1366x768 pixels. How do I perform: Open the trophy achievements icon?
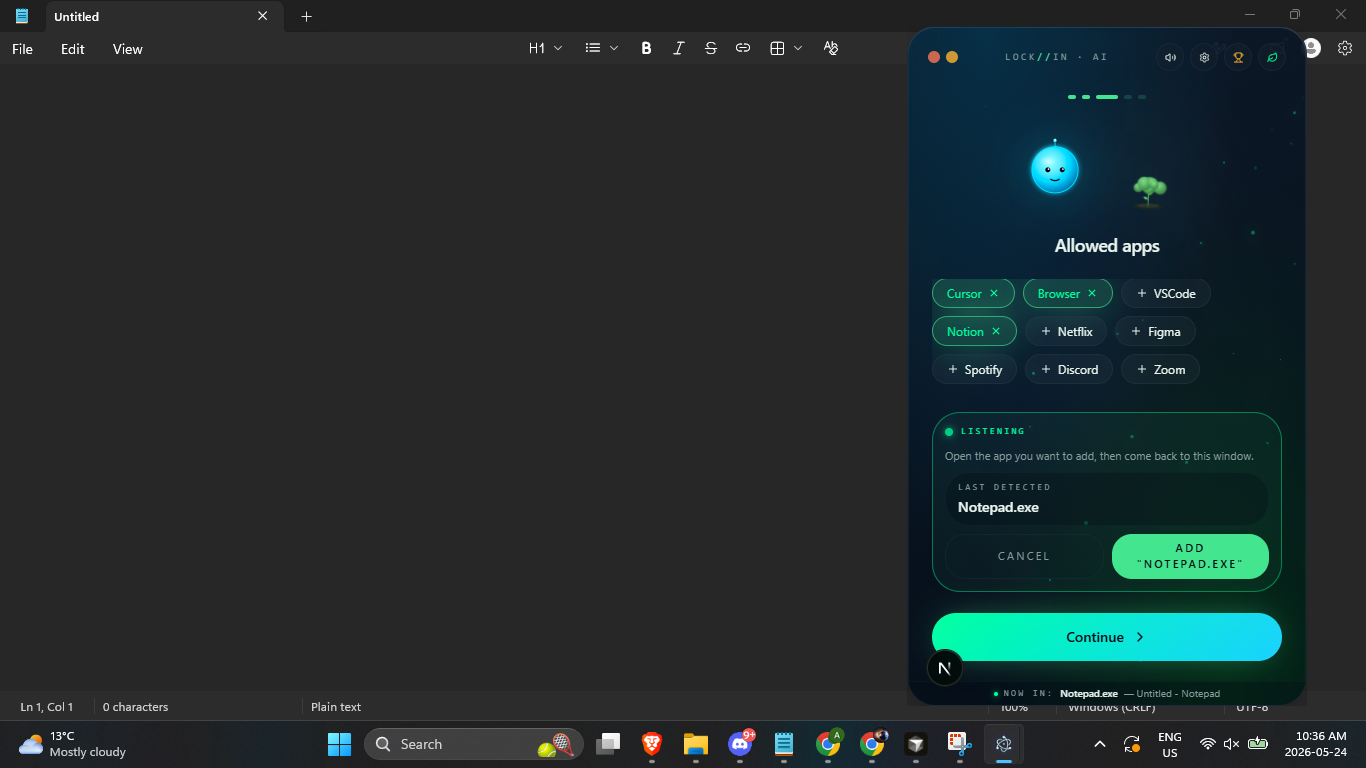pyautogui.click(x=1238, y=57)
